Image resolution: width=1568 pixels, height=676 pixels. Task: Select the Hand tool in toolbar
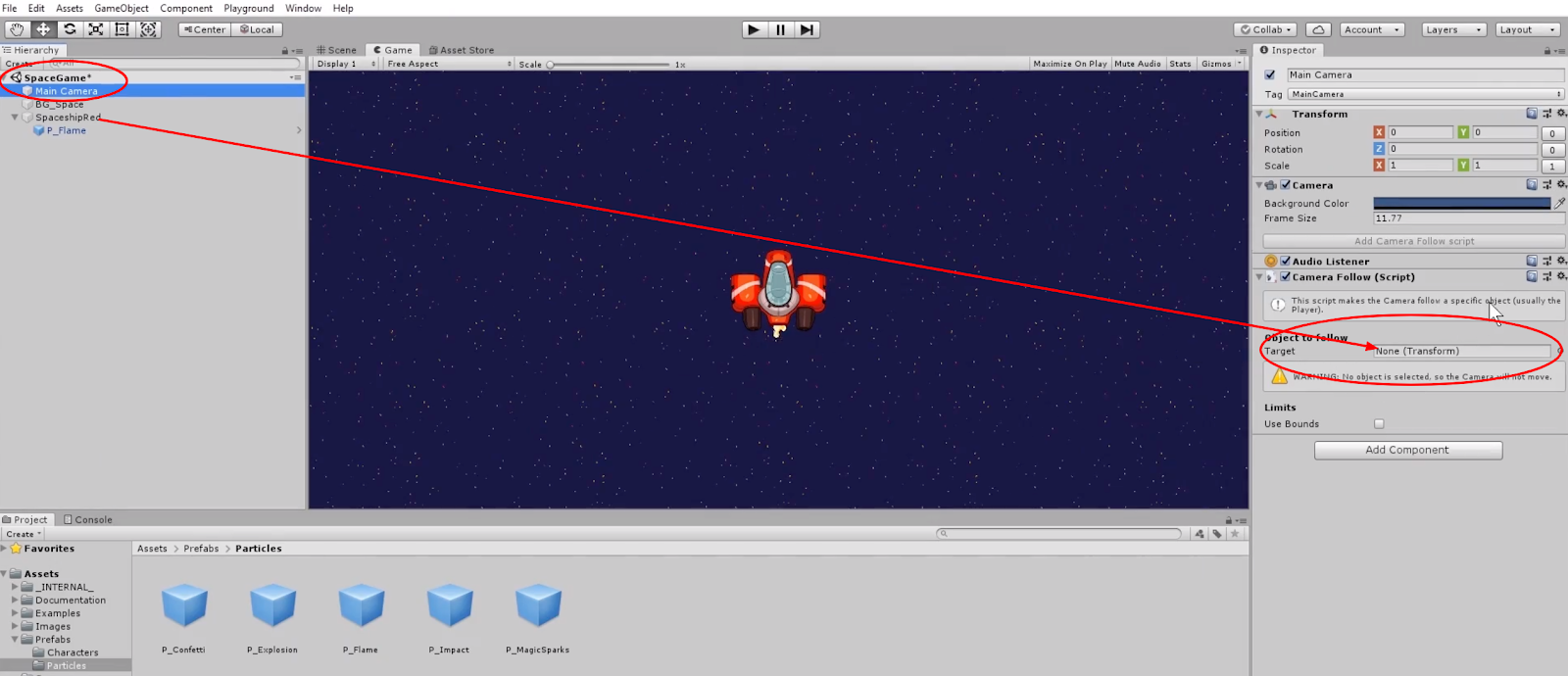[x=17, y=29]
